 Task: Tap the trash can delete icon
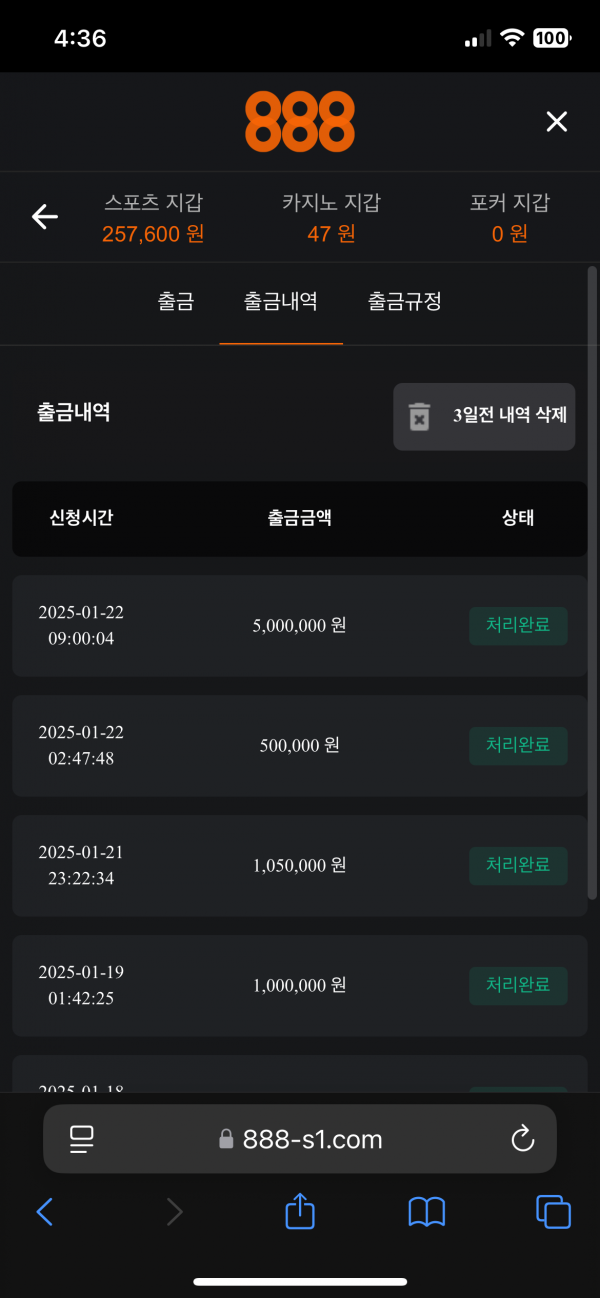point(419,416)
